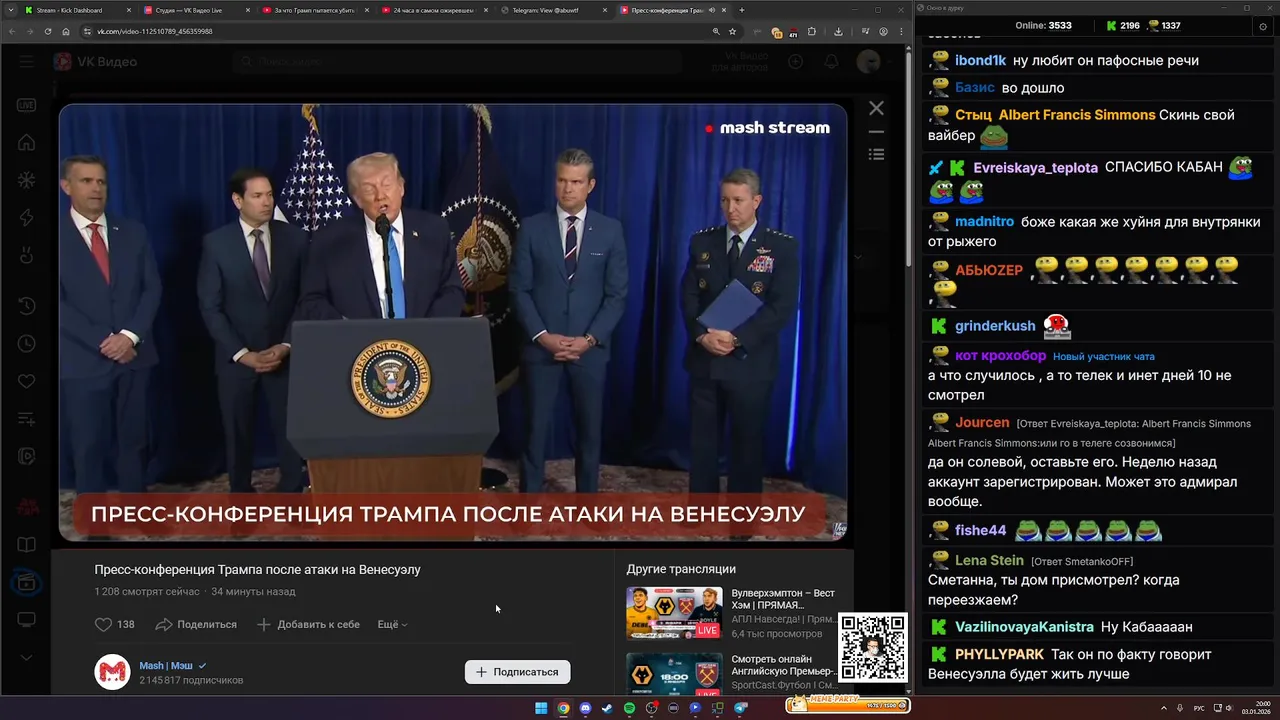Image resolution: width=1280 pixels, height=720 pixels.
Task: Click the upload plus icon in VK header
Action: (795, 62)
